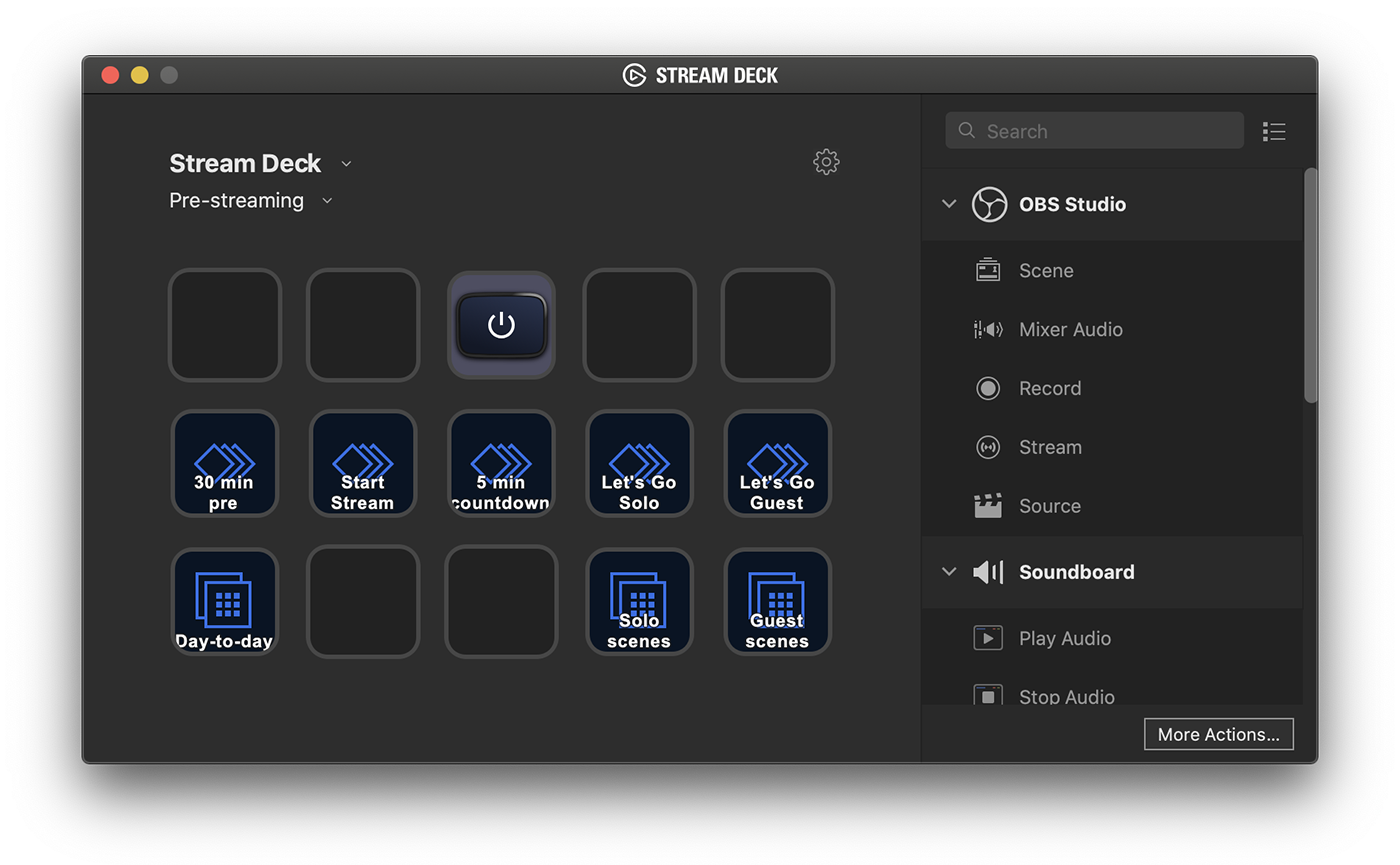Open the 'Day-to-day' folder key
Image resolution: width=1400 pixels, height=865 pixels.
click(x=224, y=601)
